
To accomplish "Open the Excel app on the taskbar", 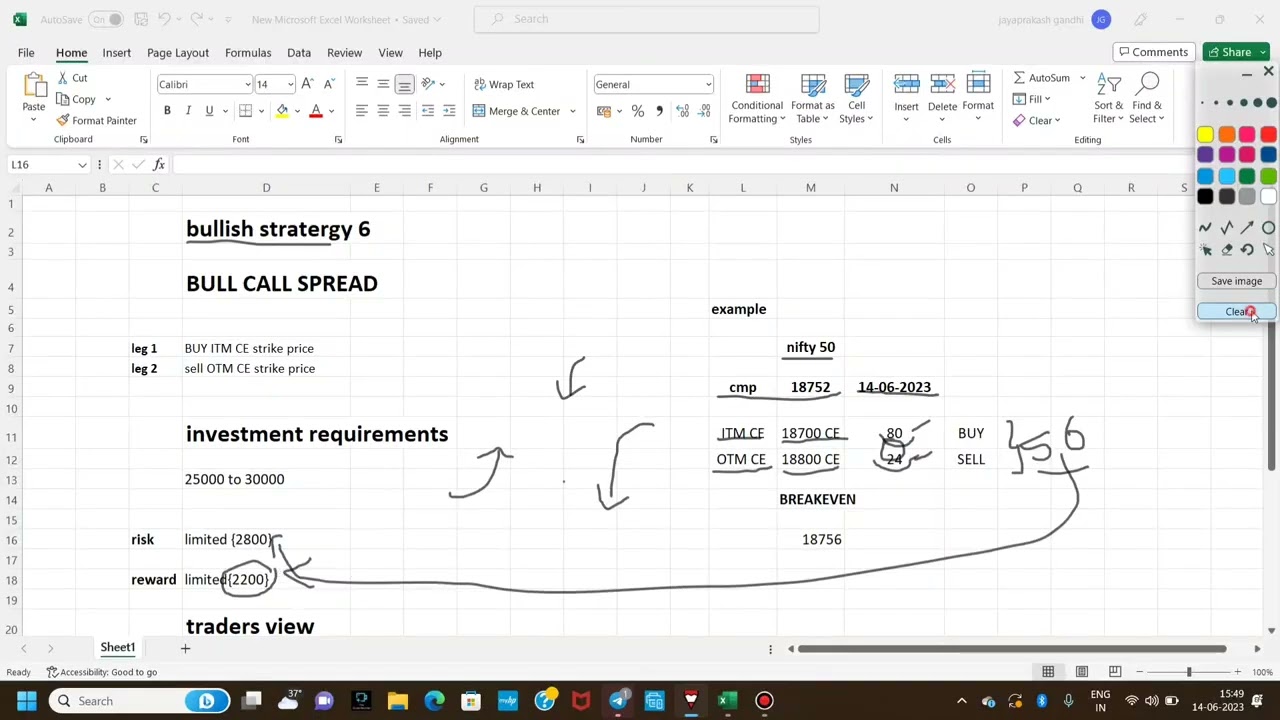I will click(727, 701).
